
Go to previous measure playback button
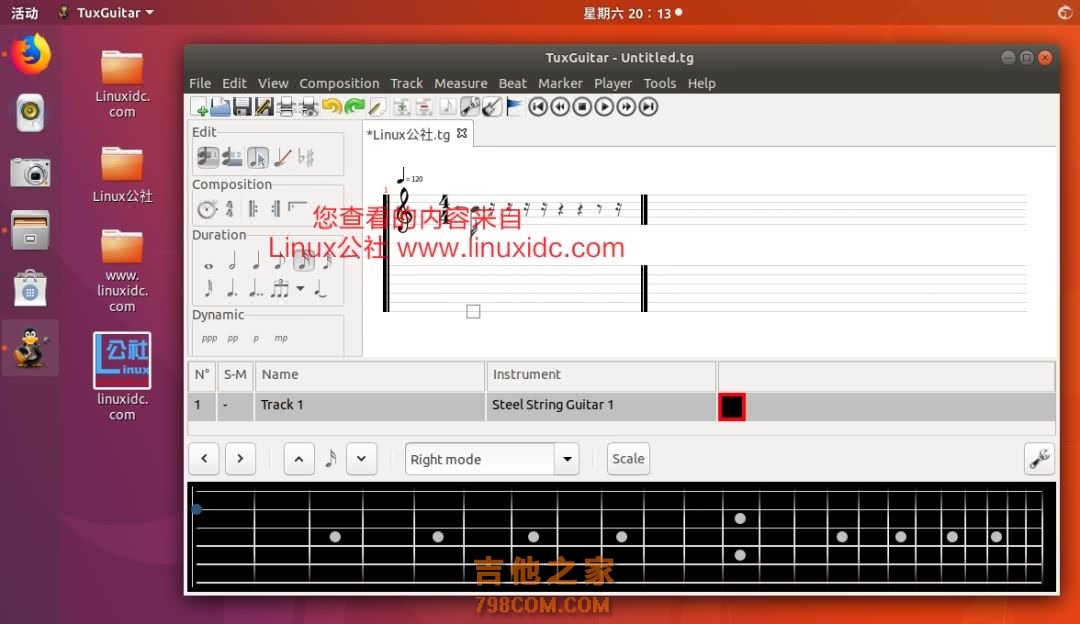point(560,107)
